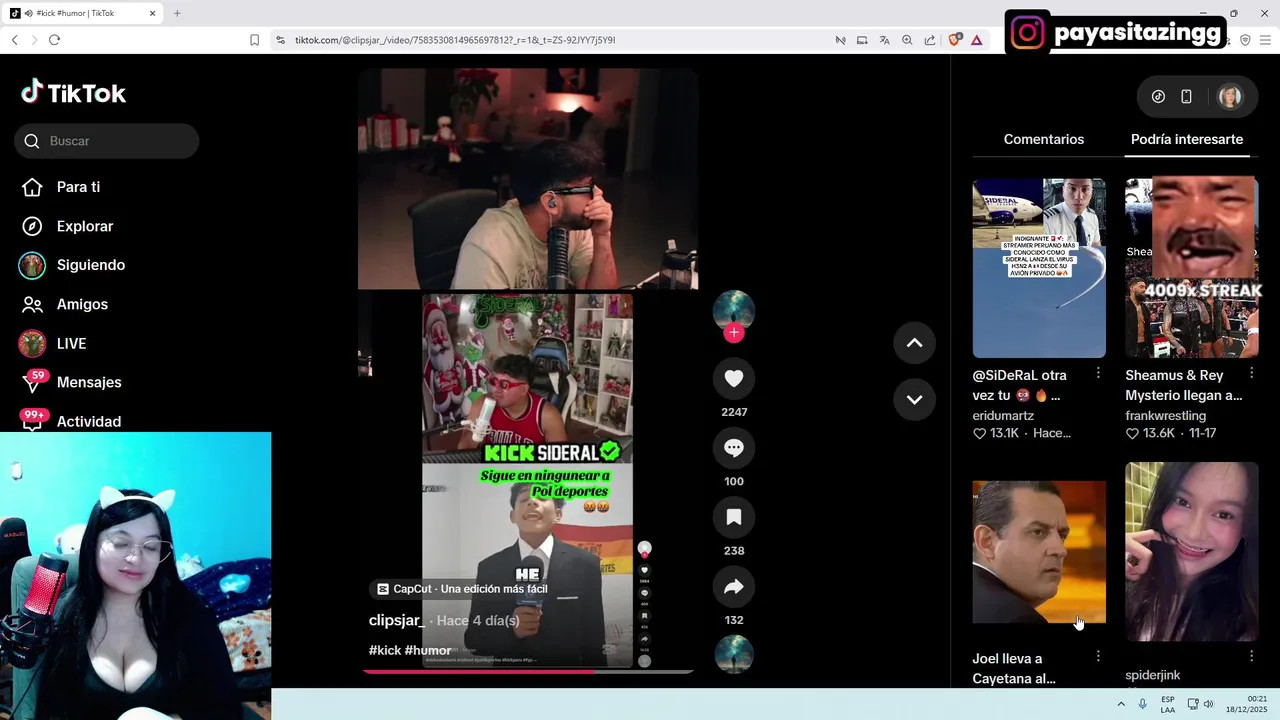Click the frankwrestling username

[x=1165, y=415]
